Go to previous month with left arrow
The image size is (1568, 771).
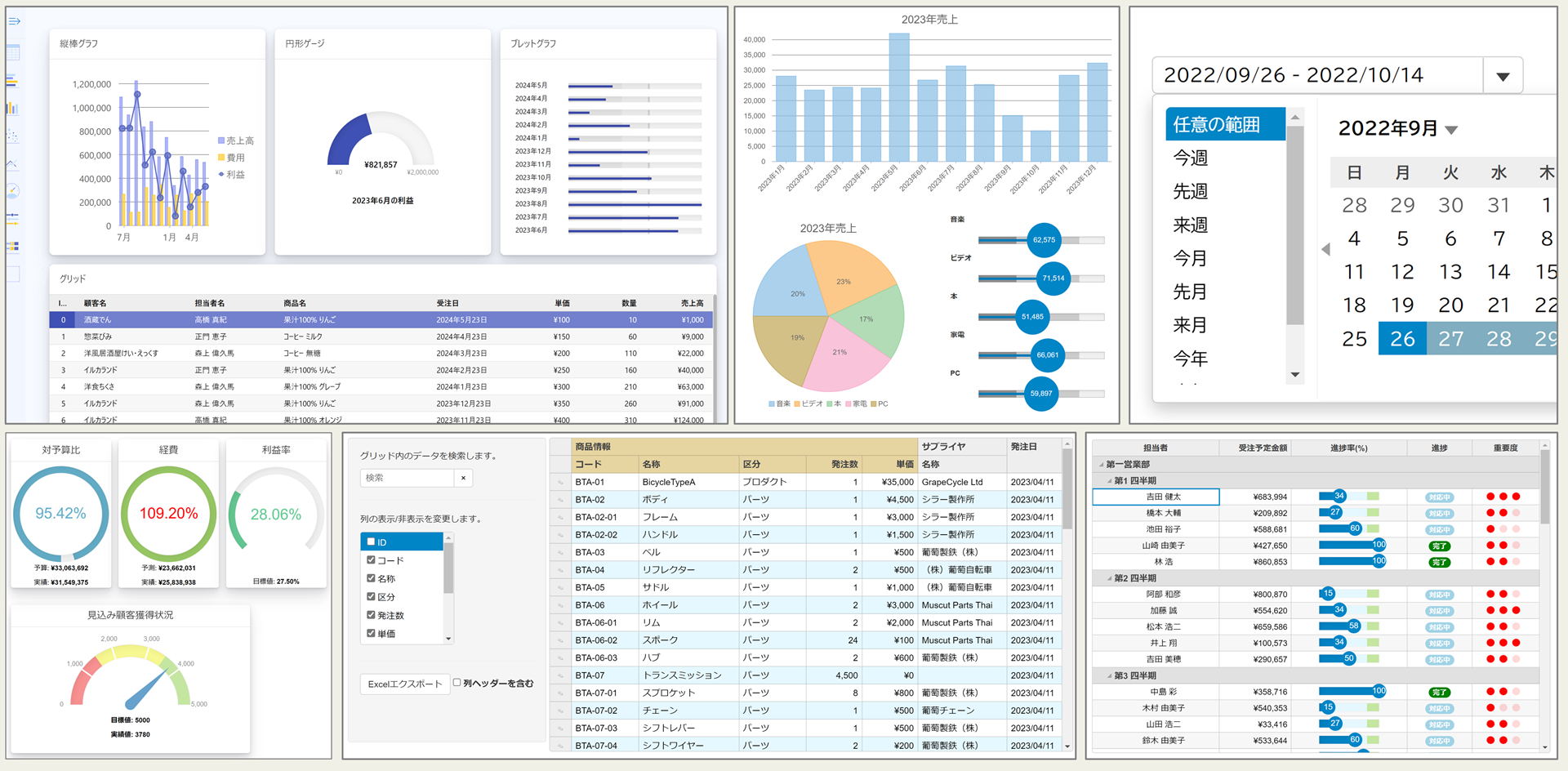(1325, 249)
